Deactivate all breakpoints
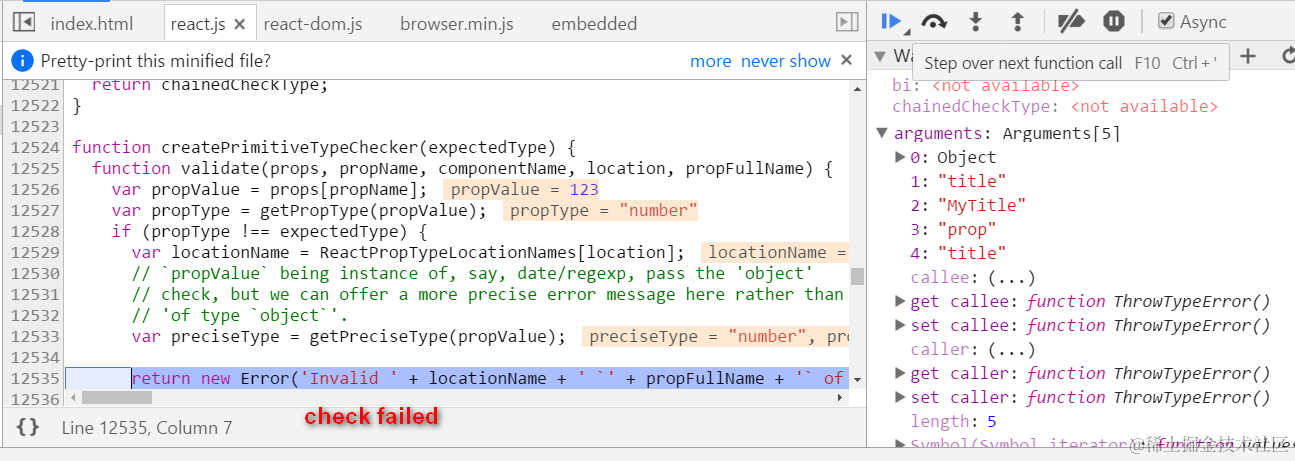 pos(1071,21)
